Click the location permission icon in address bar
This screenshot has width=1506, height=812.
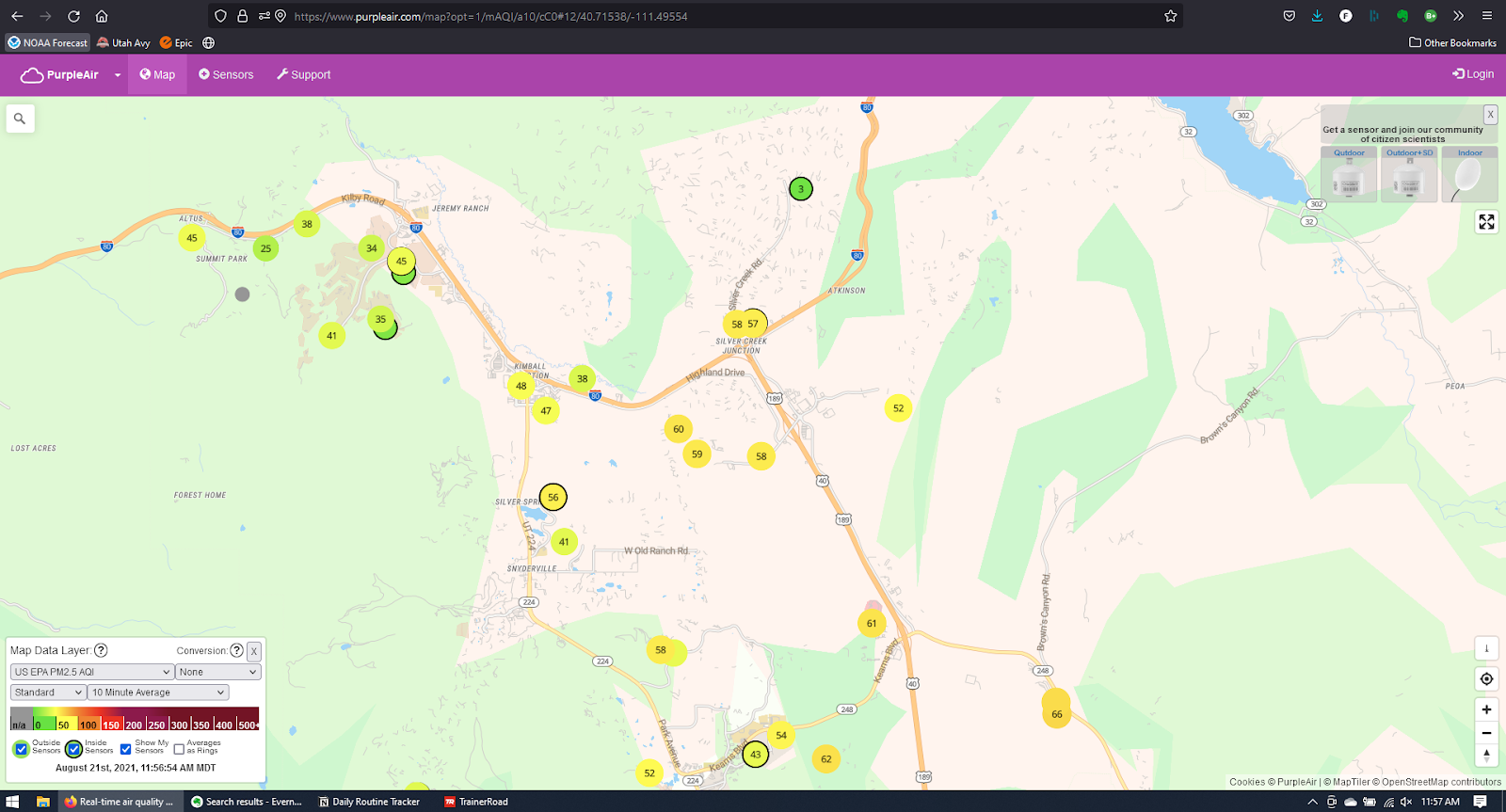tap(280, 16)
